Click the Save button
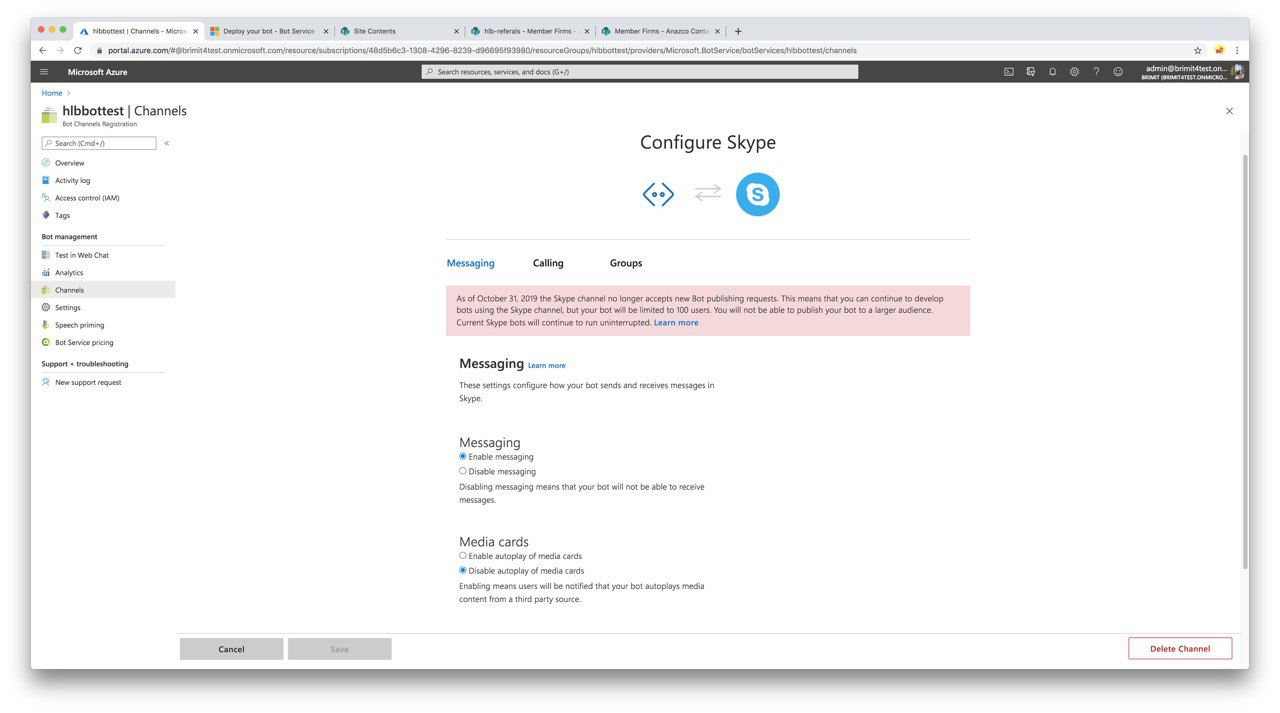This screenshot has width=1280, height=713. click(x=339, y=649)
